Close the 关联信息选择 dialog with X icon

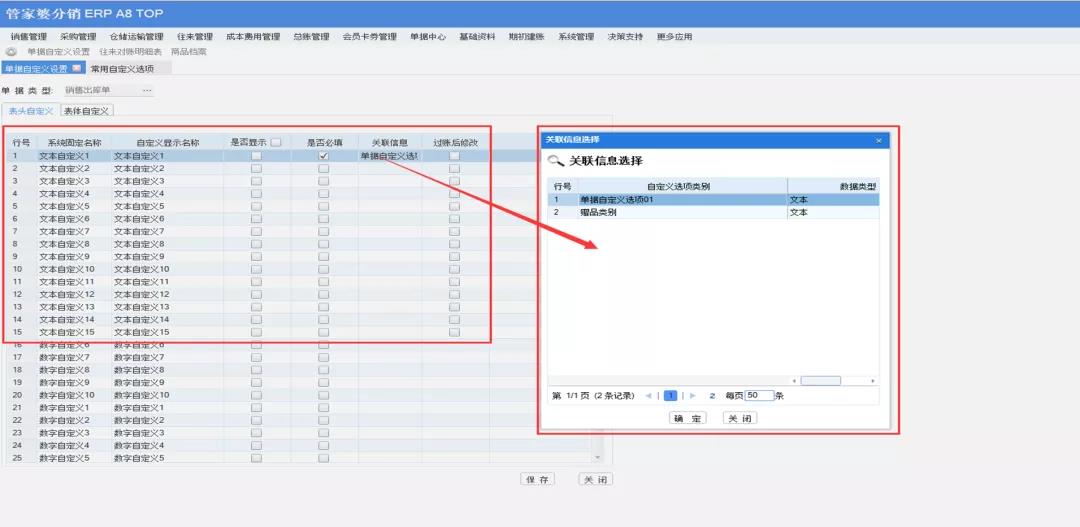point(878,140)
